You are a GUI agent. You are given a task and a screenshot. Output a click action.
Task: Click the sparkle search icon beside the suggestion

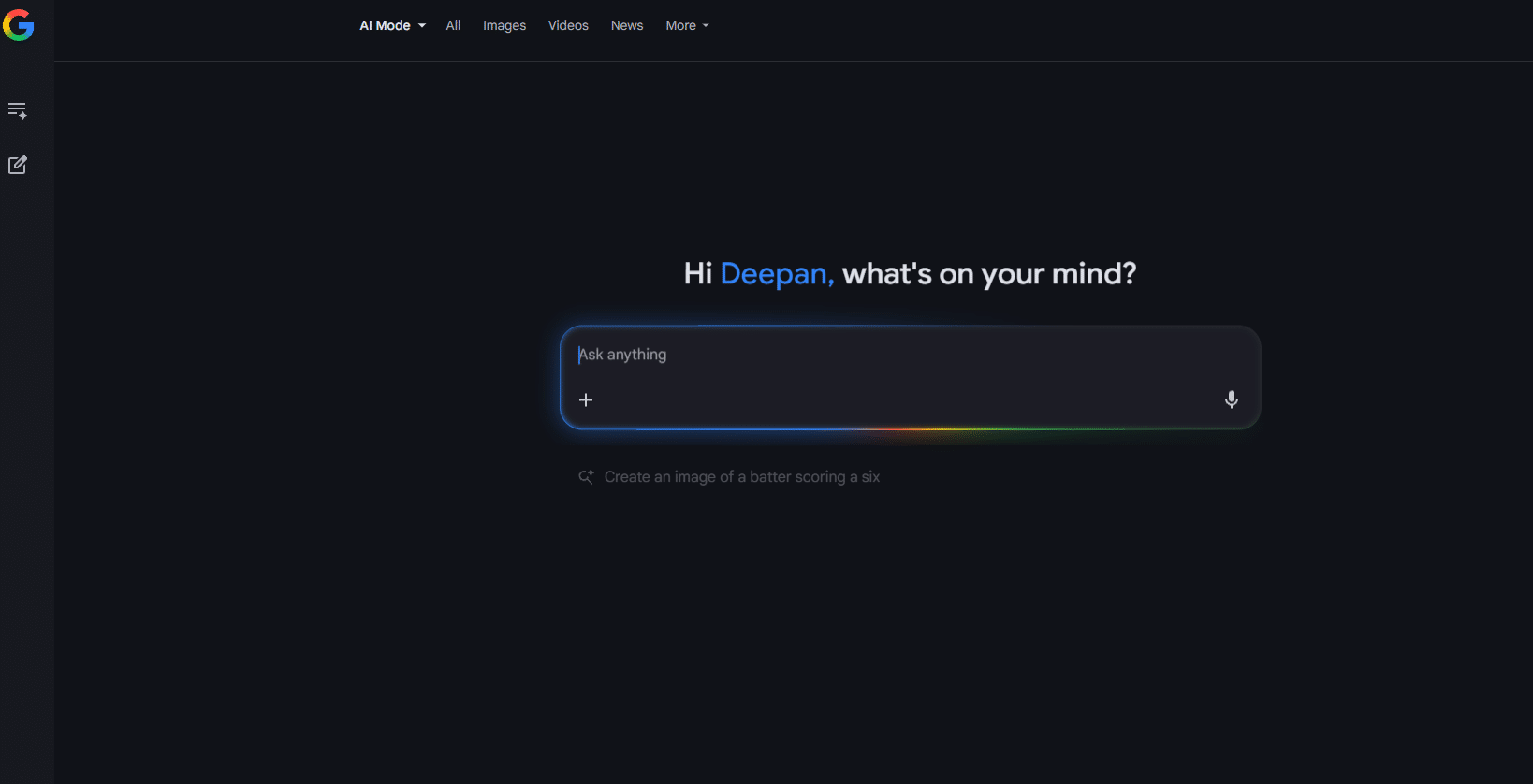(586, 477)
